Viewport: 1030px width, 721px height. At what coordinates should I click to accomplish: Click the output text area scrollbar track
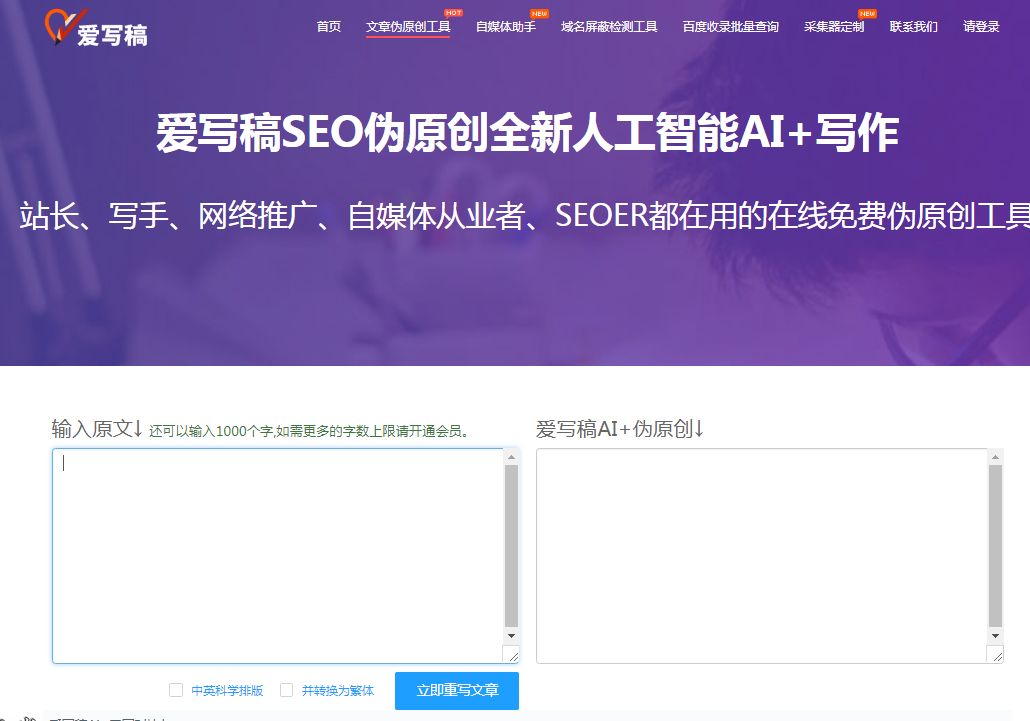(995, 546)
